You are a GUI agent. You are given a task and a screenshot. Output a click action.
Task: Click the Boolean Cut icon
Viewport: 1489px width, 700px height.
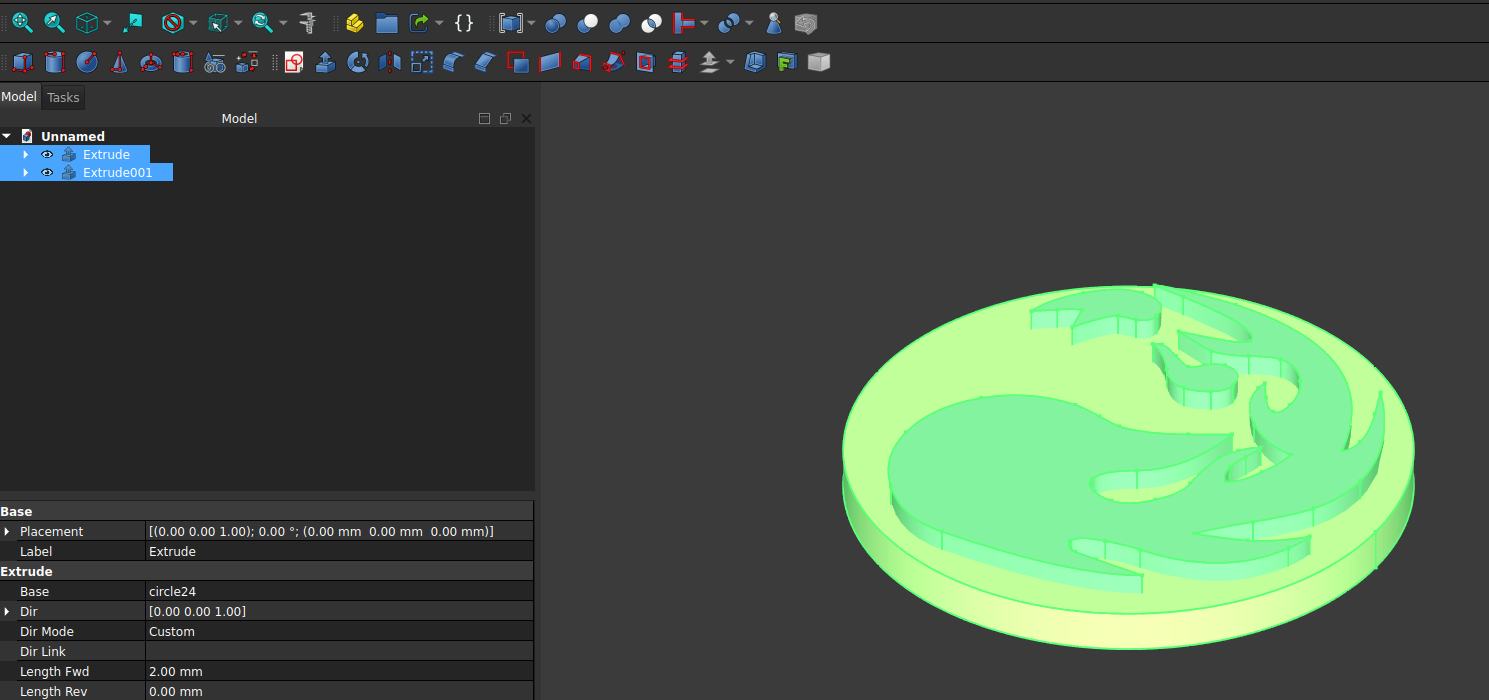(x=588, y=22)
